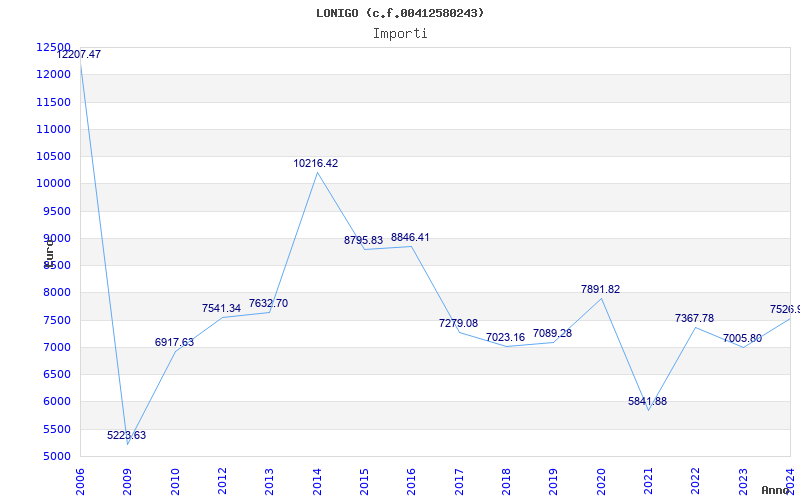Select the chart title LONIGO (c.f.00412580243)
This screenshot has height=500, width=800.
tap(400, 13)
